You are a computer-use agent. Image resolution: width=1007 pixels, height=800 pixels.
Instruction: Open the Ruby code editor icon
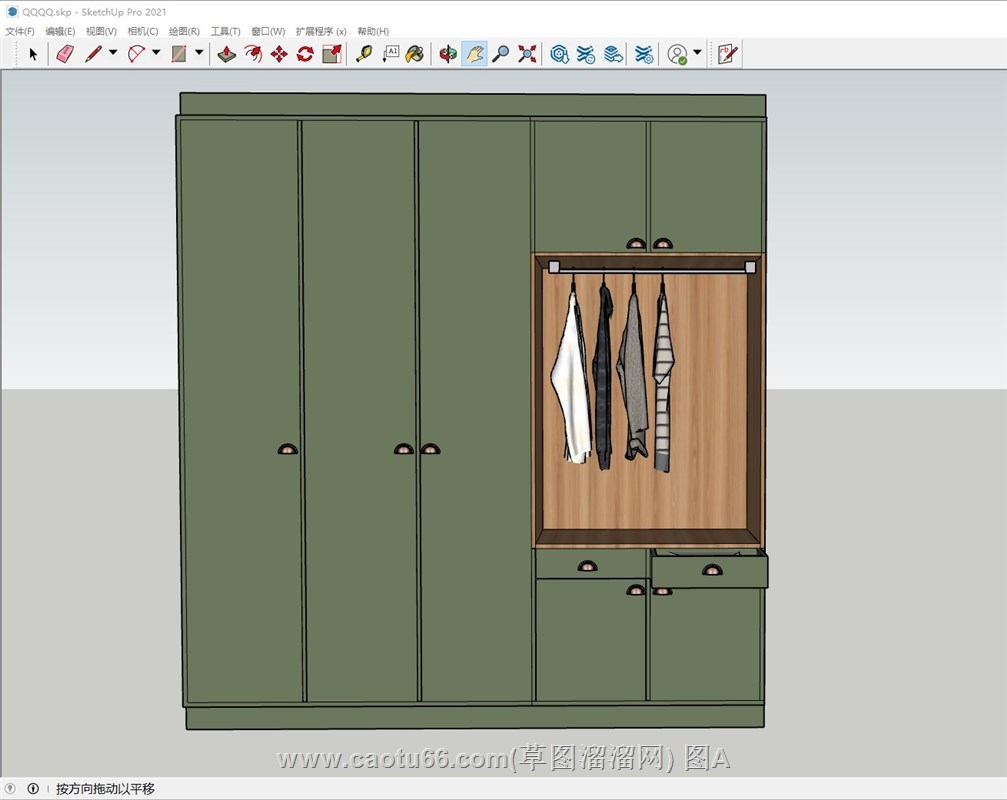click(x=727, y=54)
